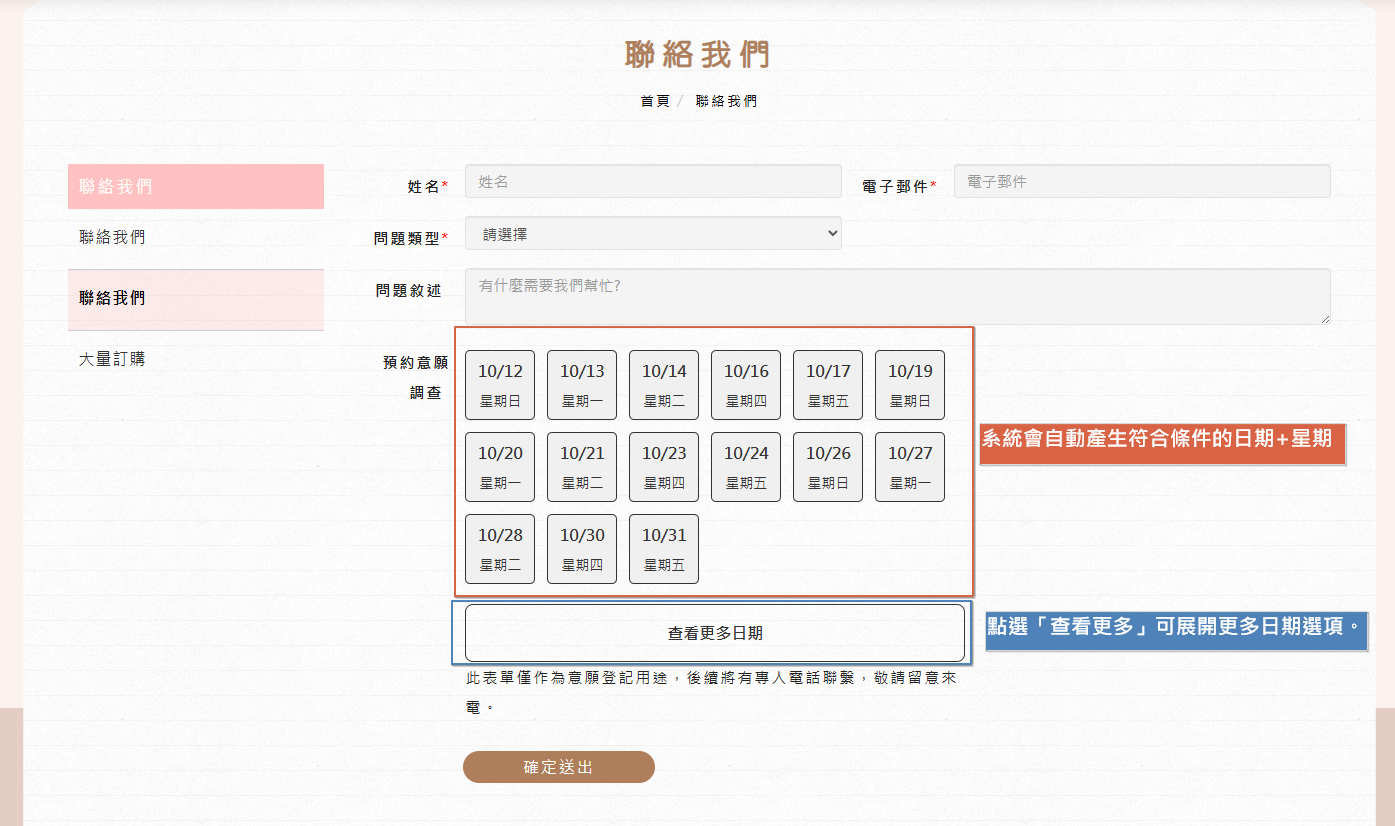This screenshot has height=826, width=1395.
Task: Select the 10/17 星期五 date button
Action: click(828, 385)
